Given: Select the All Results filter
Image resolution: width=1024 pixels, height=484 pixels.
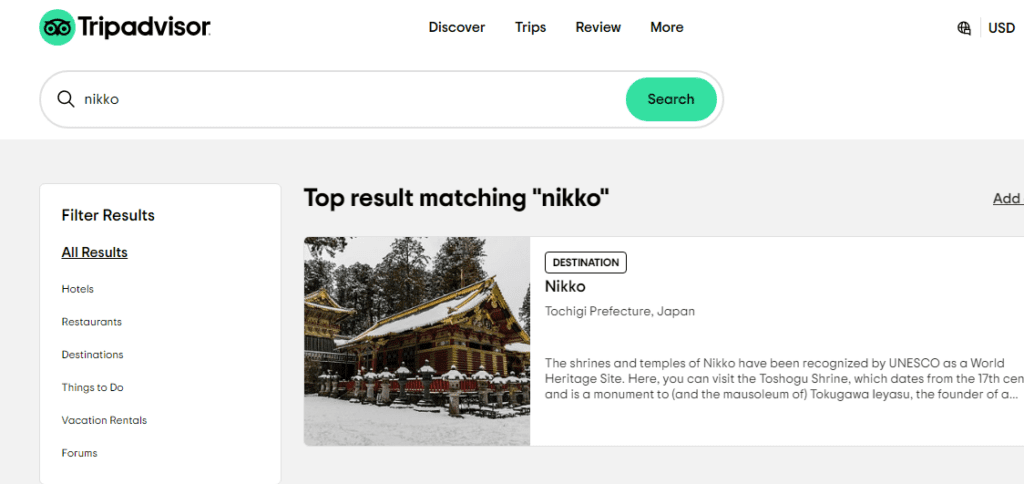Looking at the screenshot, I should point(95,252).
